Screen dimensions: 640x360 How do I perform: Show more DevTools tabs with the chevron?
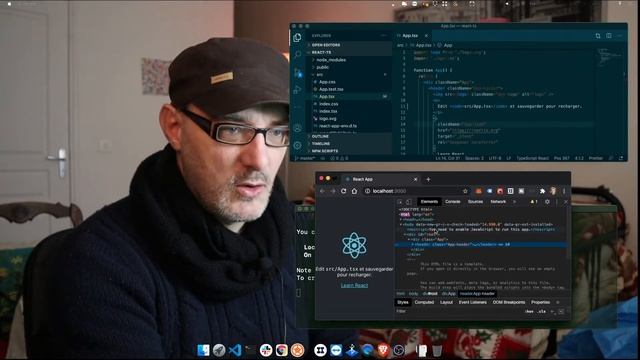point(514,202)
